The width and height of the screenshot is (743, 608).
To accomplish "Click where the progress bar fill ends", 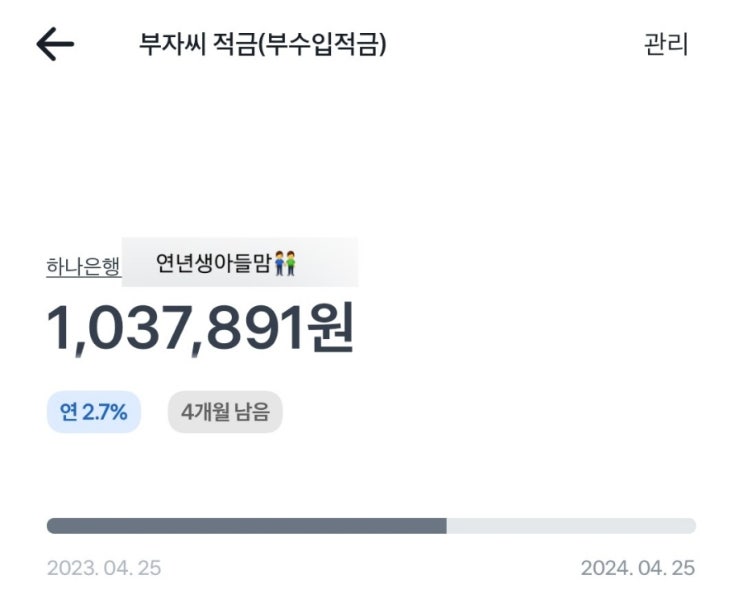I will coord(446,526).
